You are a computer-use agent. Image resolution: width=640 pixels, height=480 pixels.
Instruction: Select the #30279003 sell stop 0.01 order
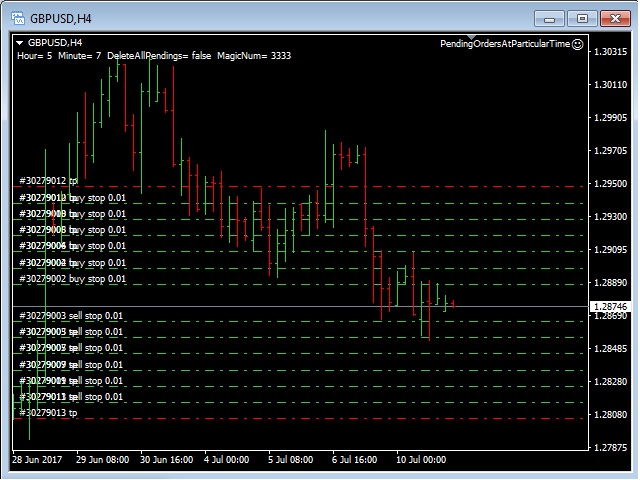point(72,316)
